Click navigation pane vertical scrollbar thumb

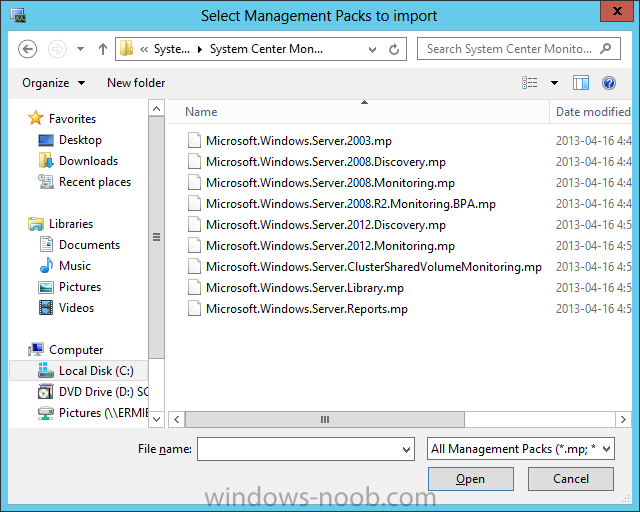point(156,237)
